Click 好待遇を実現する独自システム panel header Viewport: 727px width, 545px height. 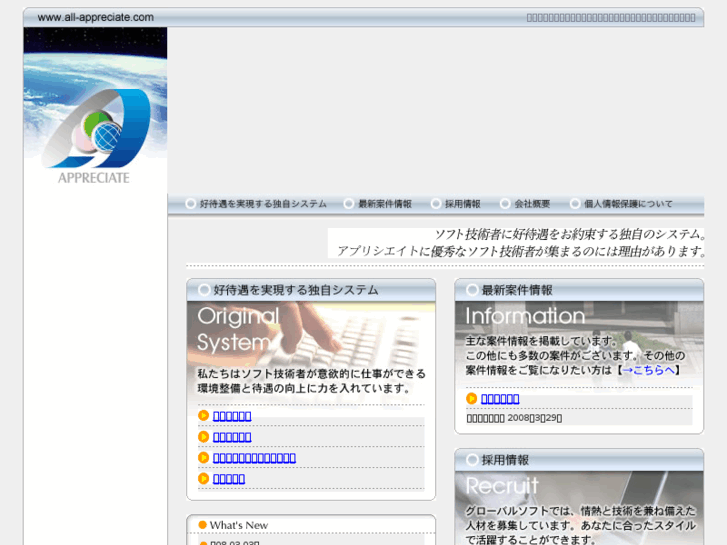click(x=311, y=290)
